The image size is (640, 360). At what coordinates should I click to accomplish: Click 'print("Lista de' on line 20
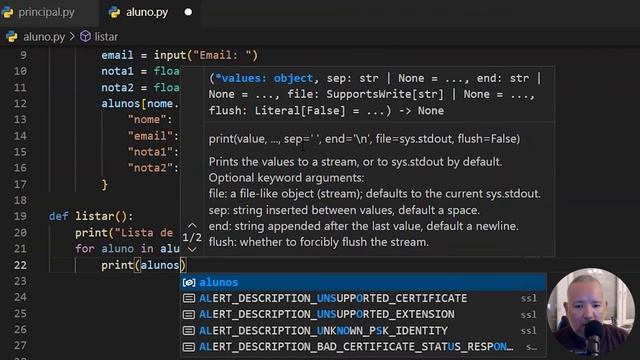pyautogui.click(x=124, y=233)
